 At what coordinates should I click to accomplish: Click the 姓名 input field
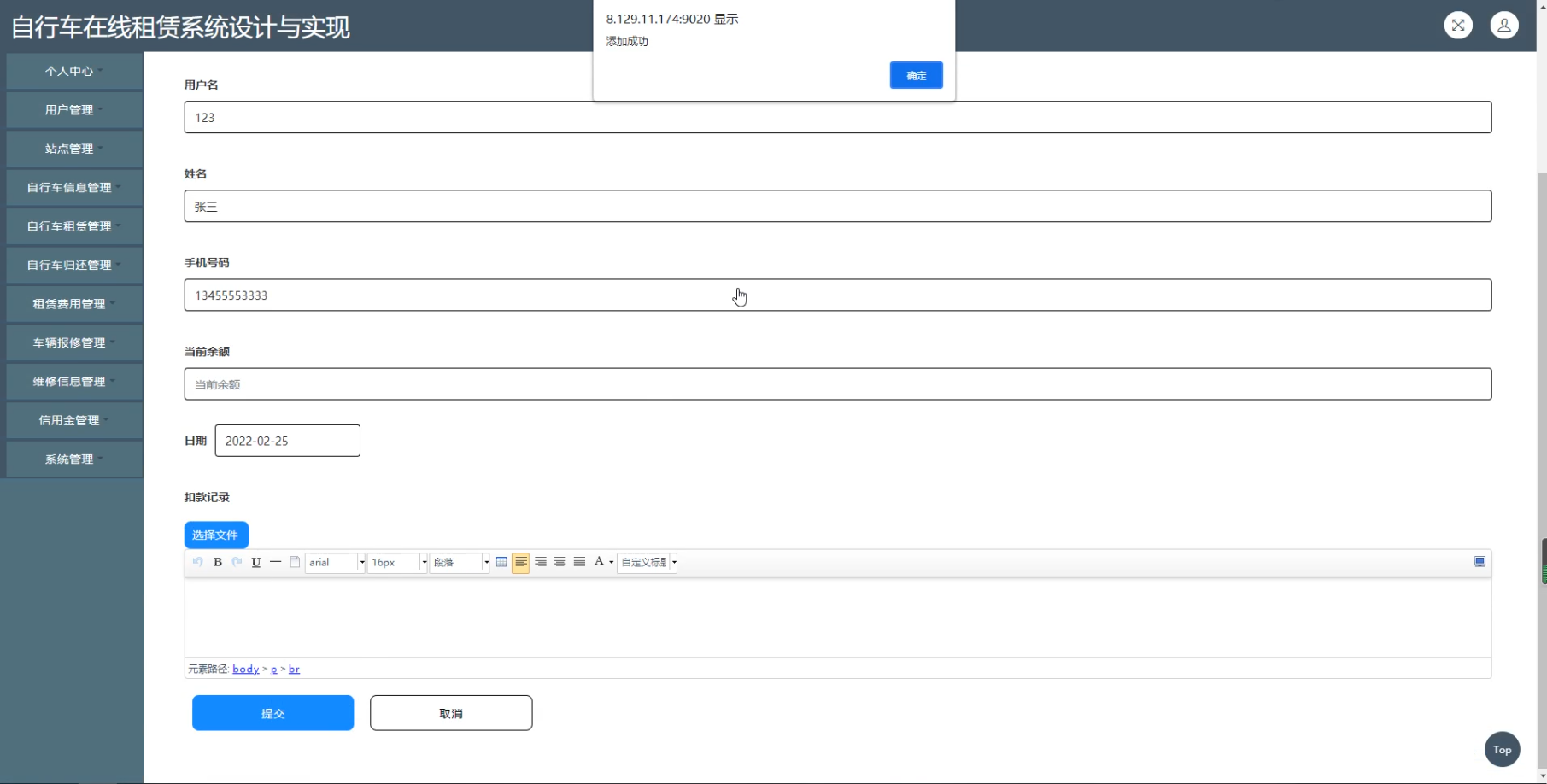coord(838,206)
